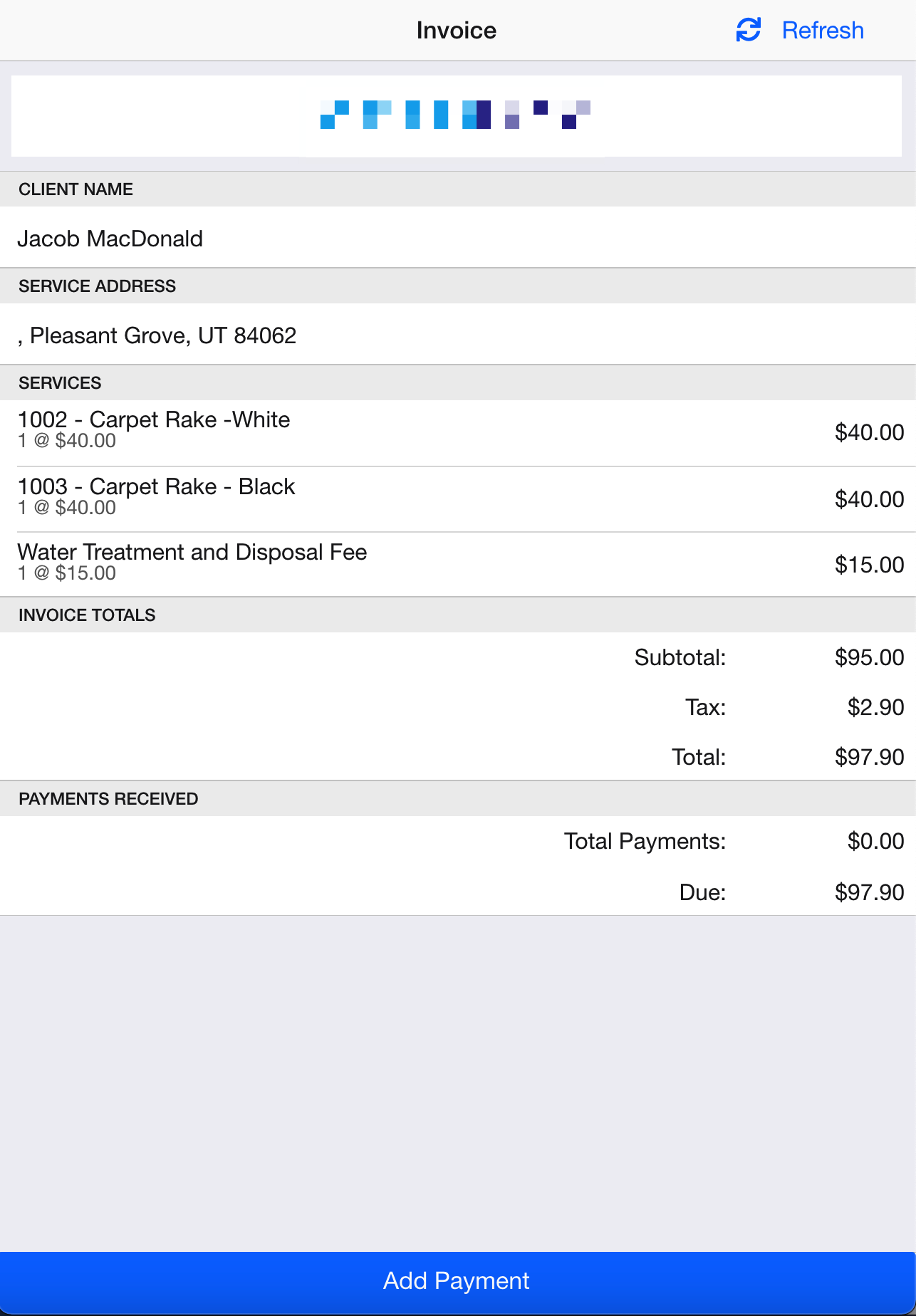
Task: Tap the Total Payments $0.00 row
Action: pyautogui.click(x=458, y=841)
